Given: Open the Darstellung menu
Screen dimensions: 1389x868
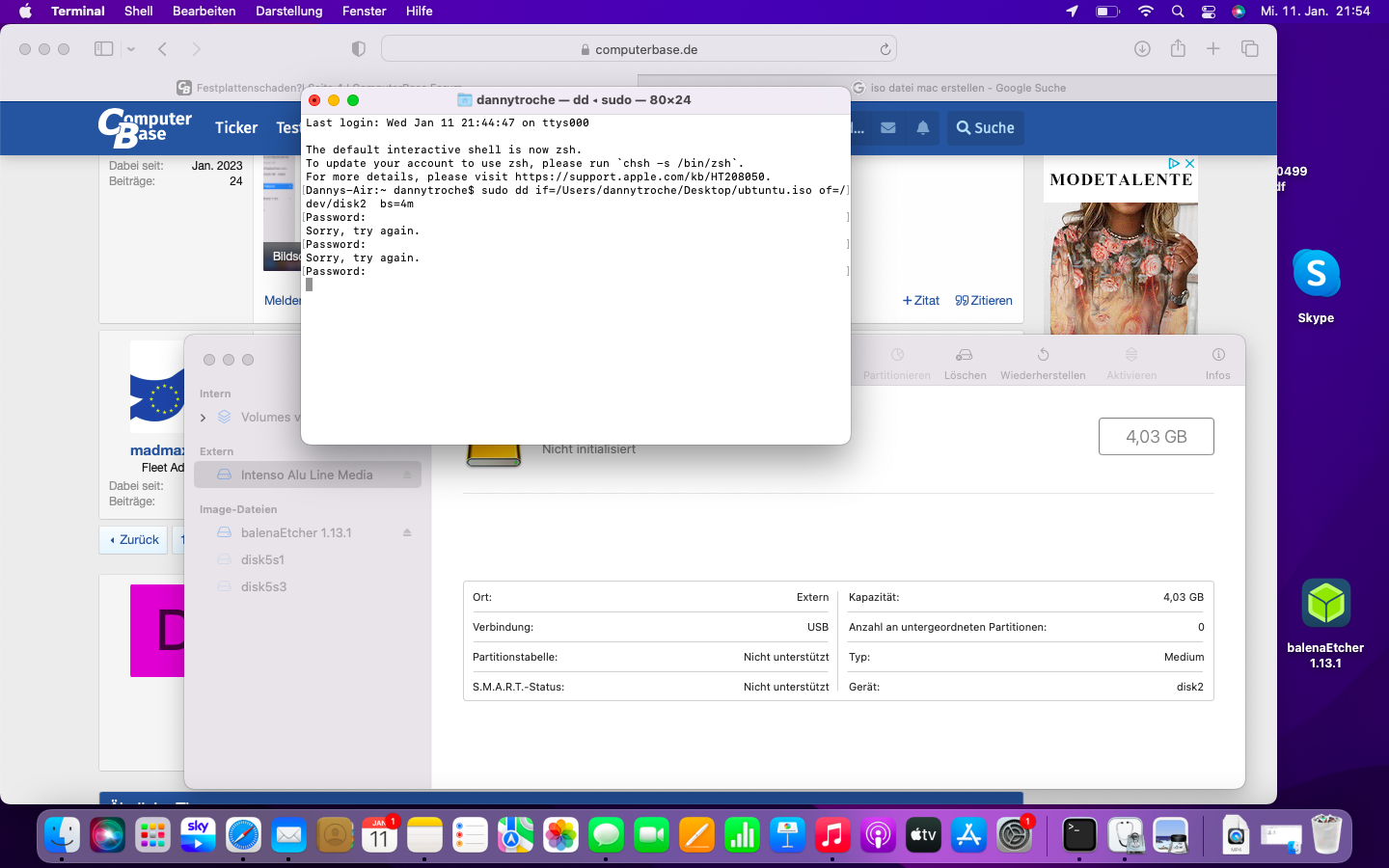Looking at the screenshot, I should click(x=288, y=11).
